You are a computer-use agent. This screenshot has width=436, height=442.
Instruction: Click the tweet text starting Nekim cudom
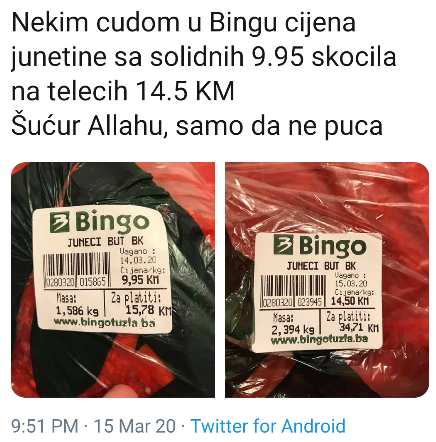pyautogui.click(x=204, y=74)
